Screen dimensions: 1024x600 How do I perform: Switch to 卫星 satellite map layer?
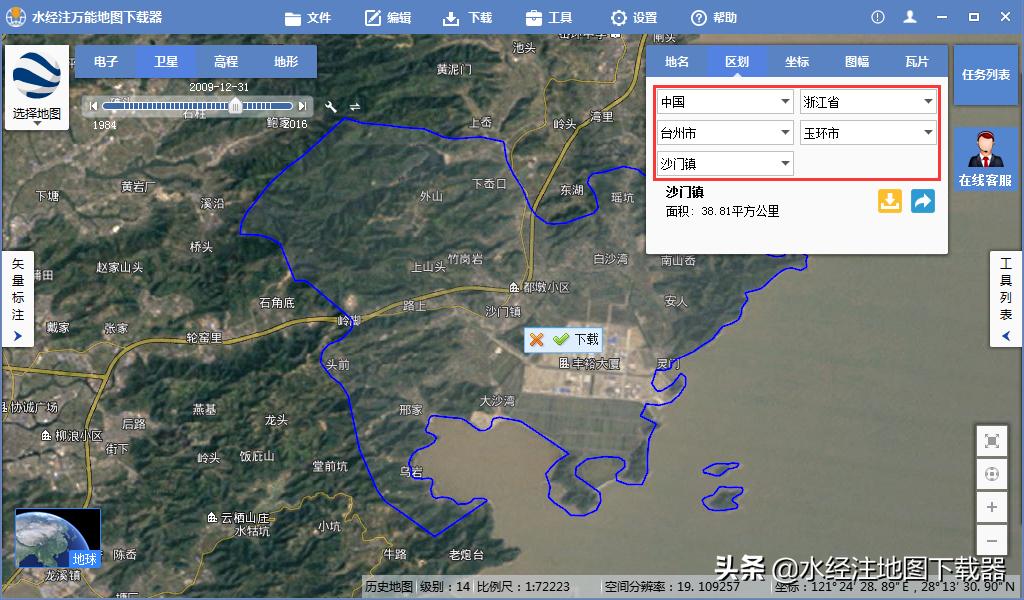(166, 61)
